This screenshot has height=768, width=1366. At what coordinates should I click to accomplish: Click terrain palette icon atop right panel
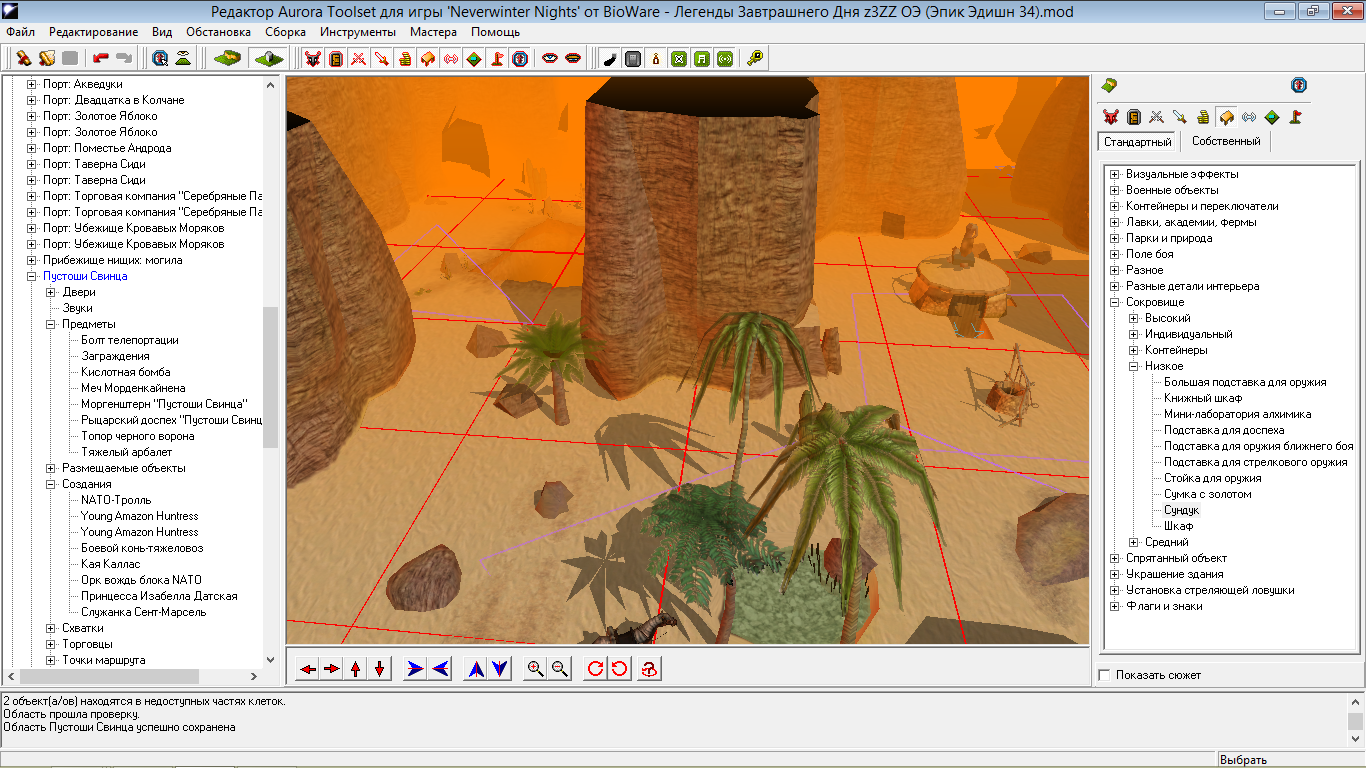coord(1109,85)
